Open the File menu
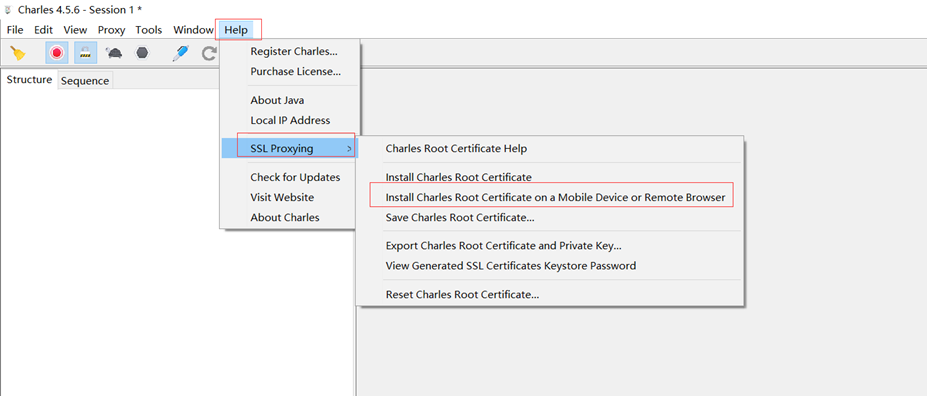 (15, 30)
